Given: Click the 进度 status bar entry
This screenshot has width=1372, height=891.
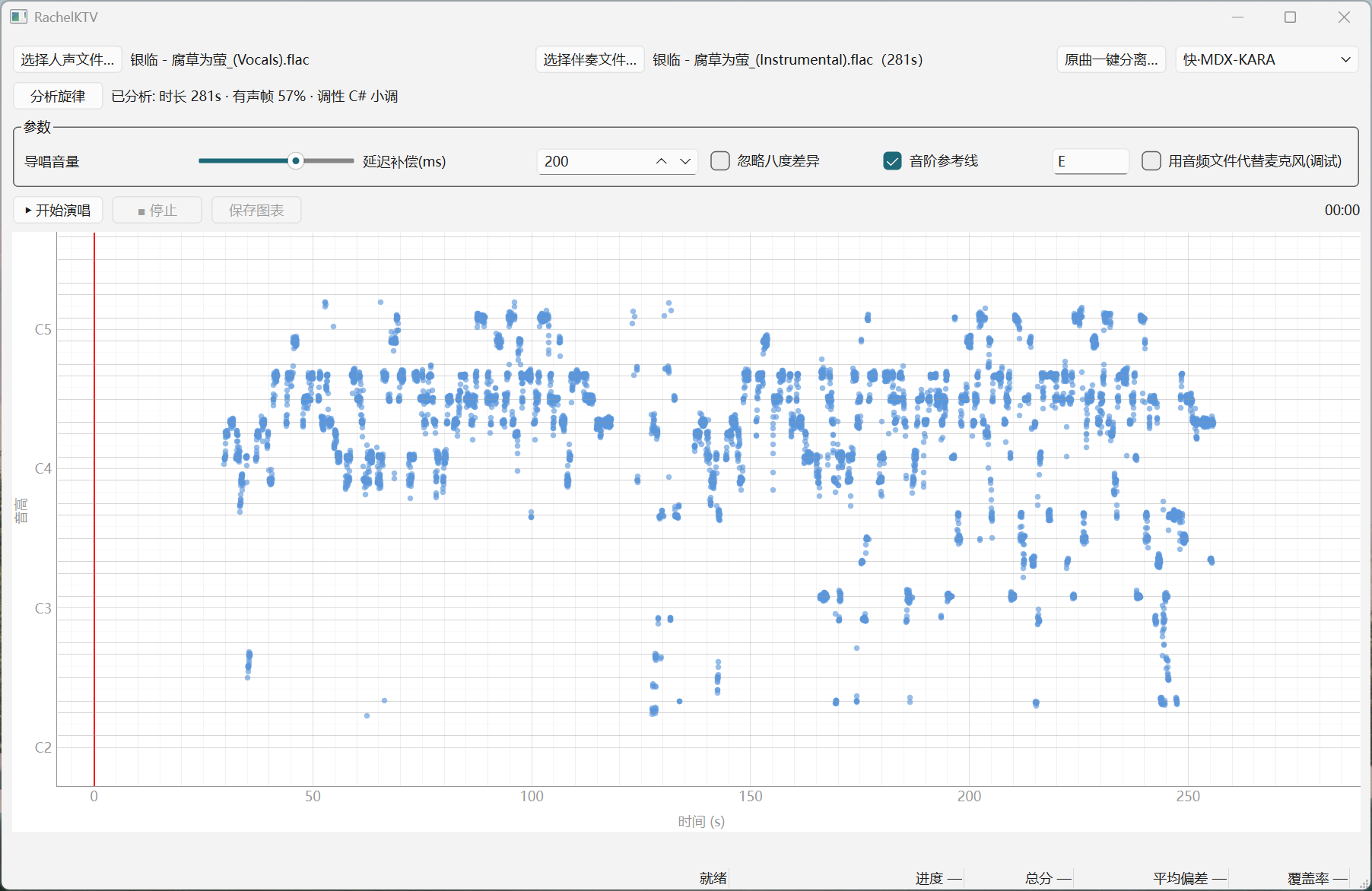Looking at the screenshot, I should coord(938,878).
